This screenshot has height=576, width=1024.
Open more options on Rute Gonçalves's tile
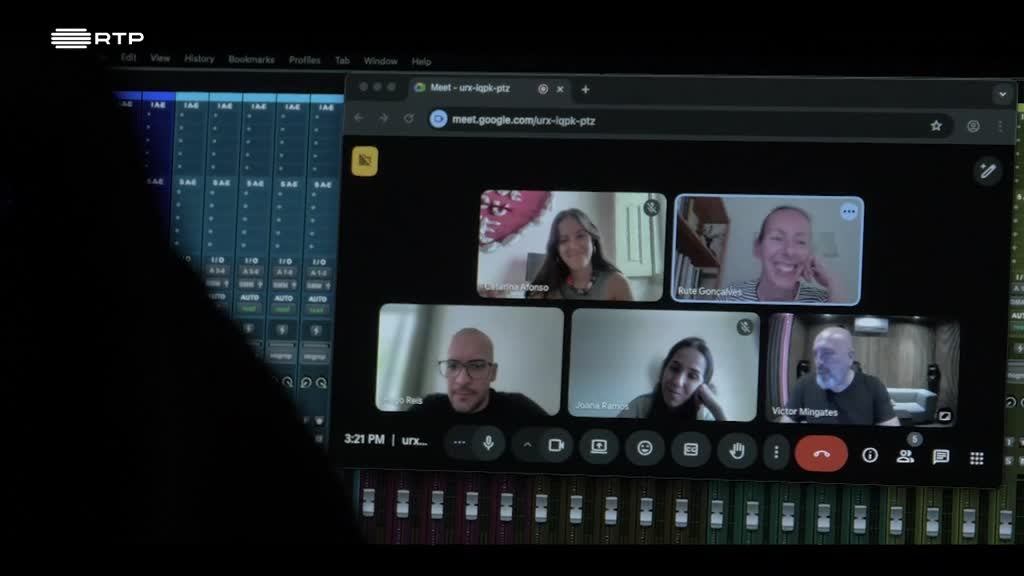pos(849,211)
